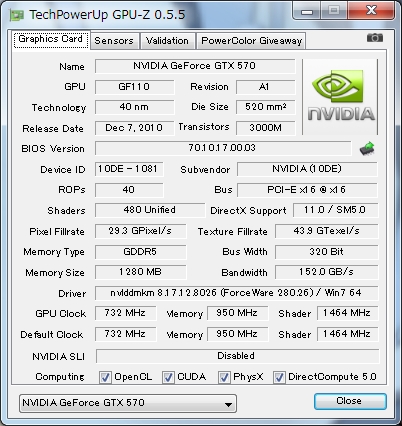Click the "Computing" label
This screenshot has height=426, width=402.
click(60, 377)
